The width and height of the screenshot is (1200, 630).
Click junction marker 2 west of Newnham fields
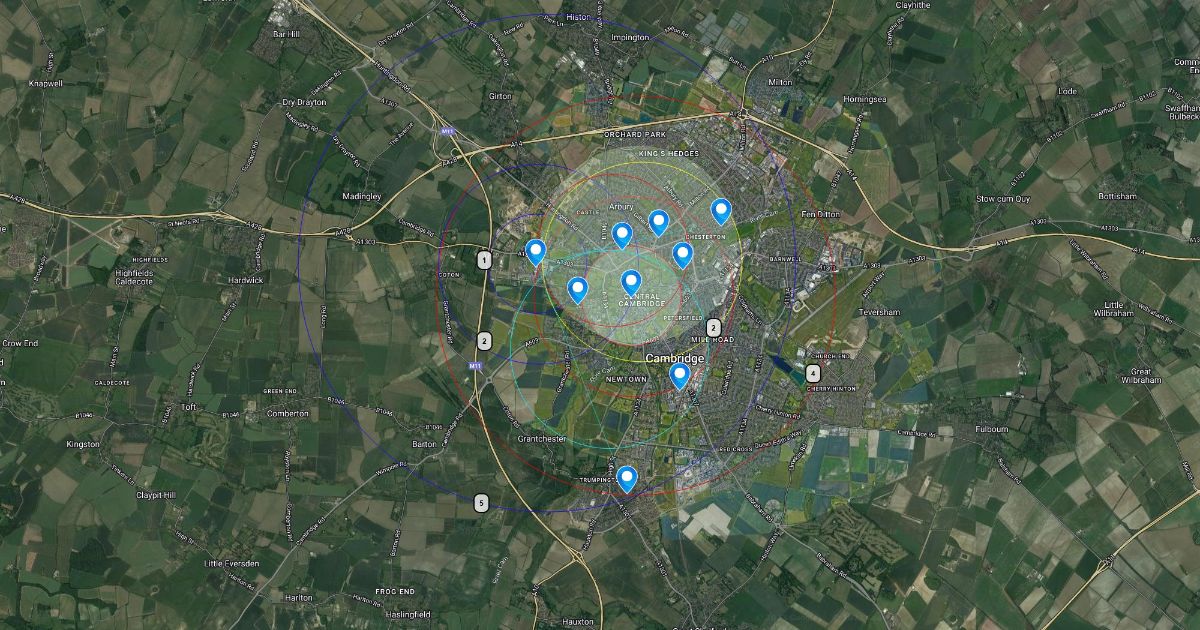coord(484,341)
